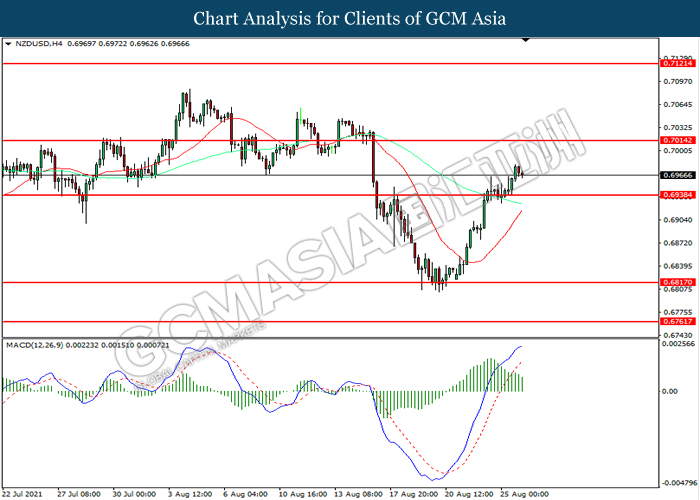Click the 0.67755 price axis value
The width and height of the screenshot is (700, 500).
[678, 312]
